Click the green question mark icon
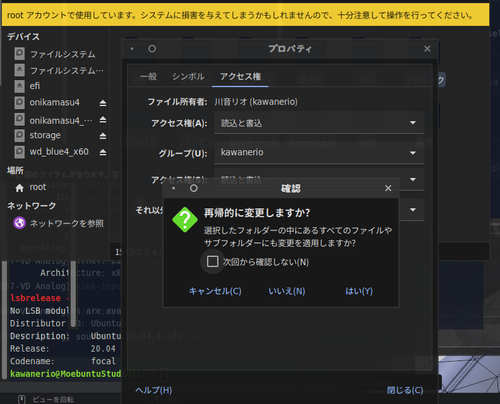The image size is (500, 404). point(185,219)
